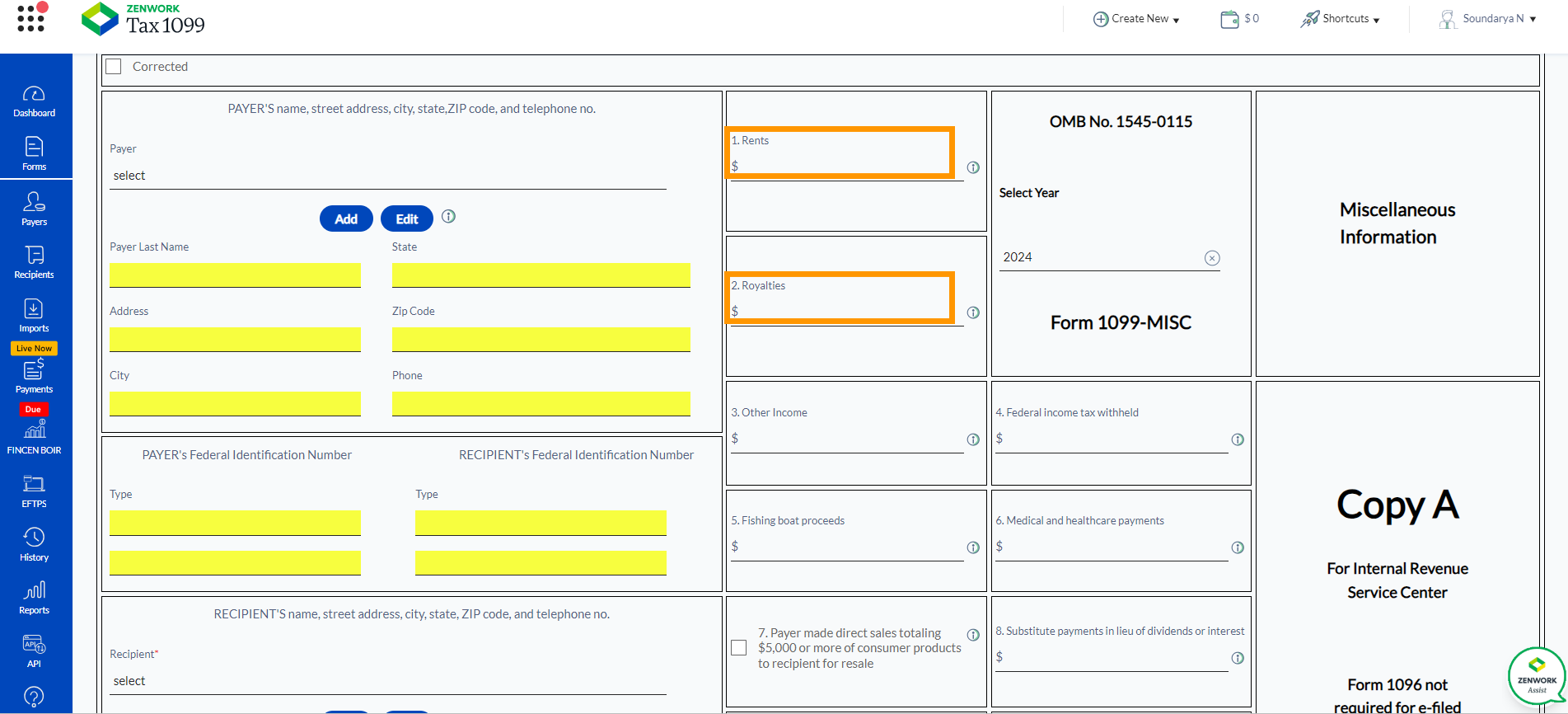Open Reports in sidebar
Viewport: 1568px width, 714px height.
point(34,599)
